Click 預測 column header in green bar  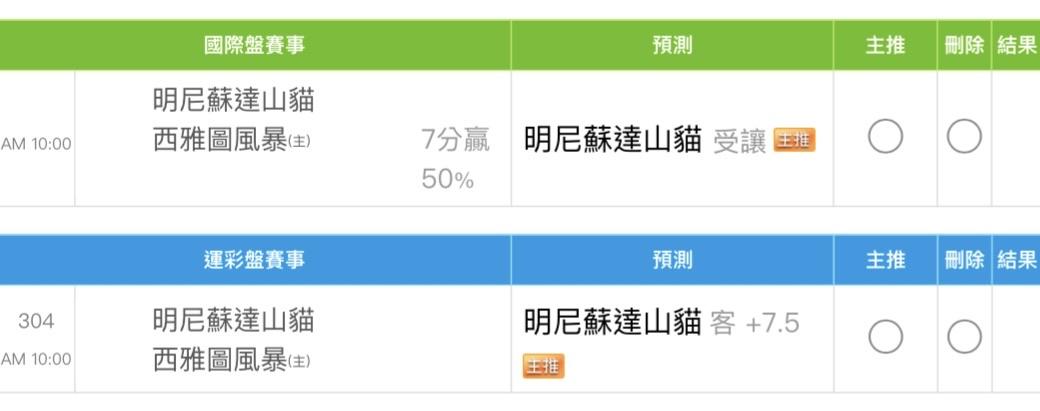[671, 45]
